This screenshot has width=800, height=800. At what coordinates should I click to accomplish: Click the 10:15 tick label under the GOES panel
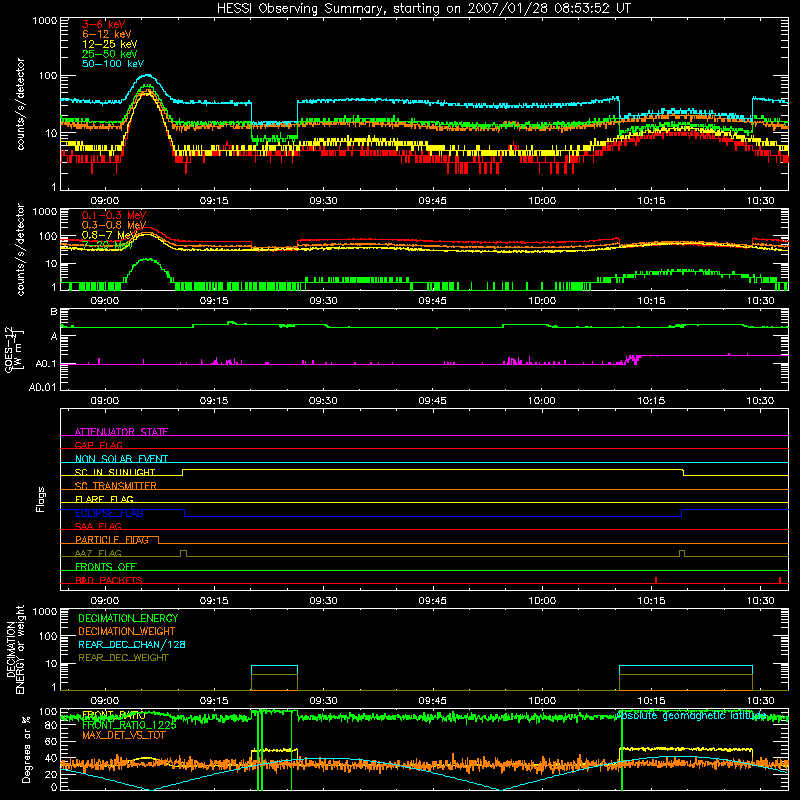651,401
